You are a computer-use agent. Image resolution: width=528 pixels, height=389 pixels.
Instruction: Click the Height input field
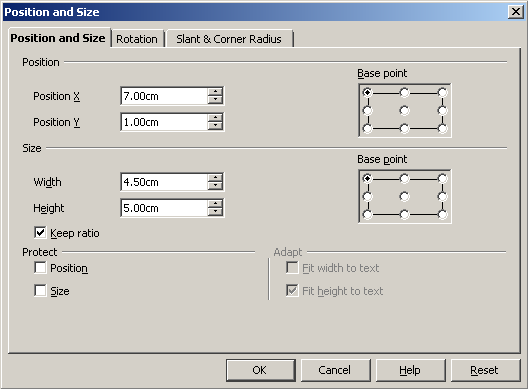[x=164, y=208]
